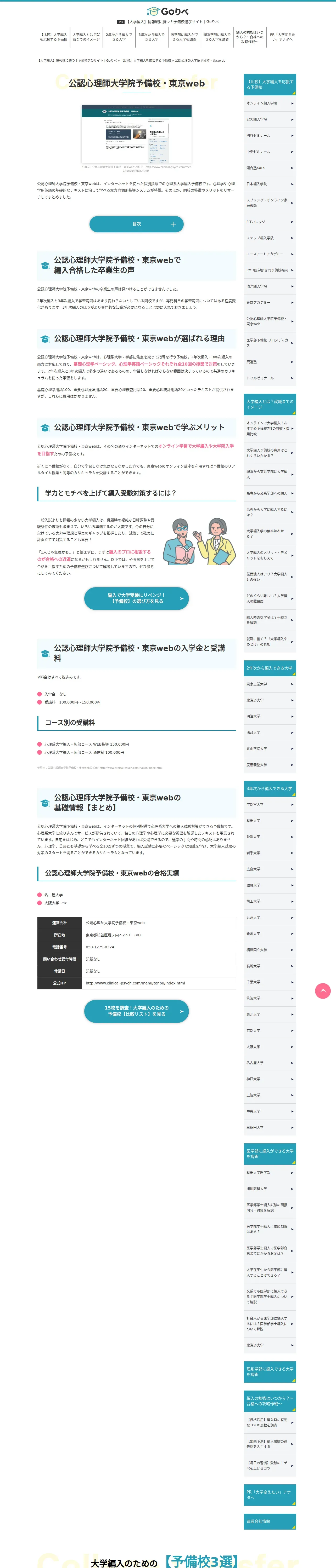Click the arrow beside 宇都宮大学

(292, 805)
